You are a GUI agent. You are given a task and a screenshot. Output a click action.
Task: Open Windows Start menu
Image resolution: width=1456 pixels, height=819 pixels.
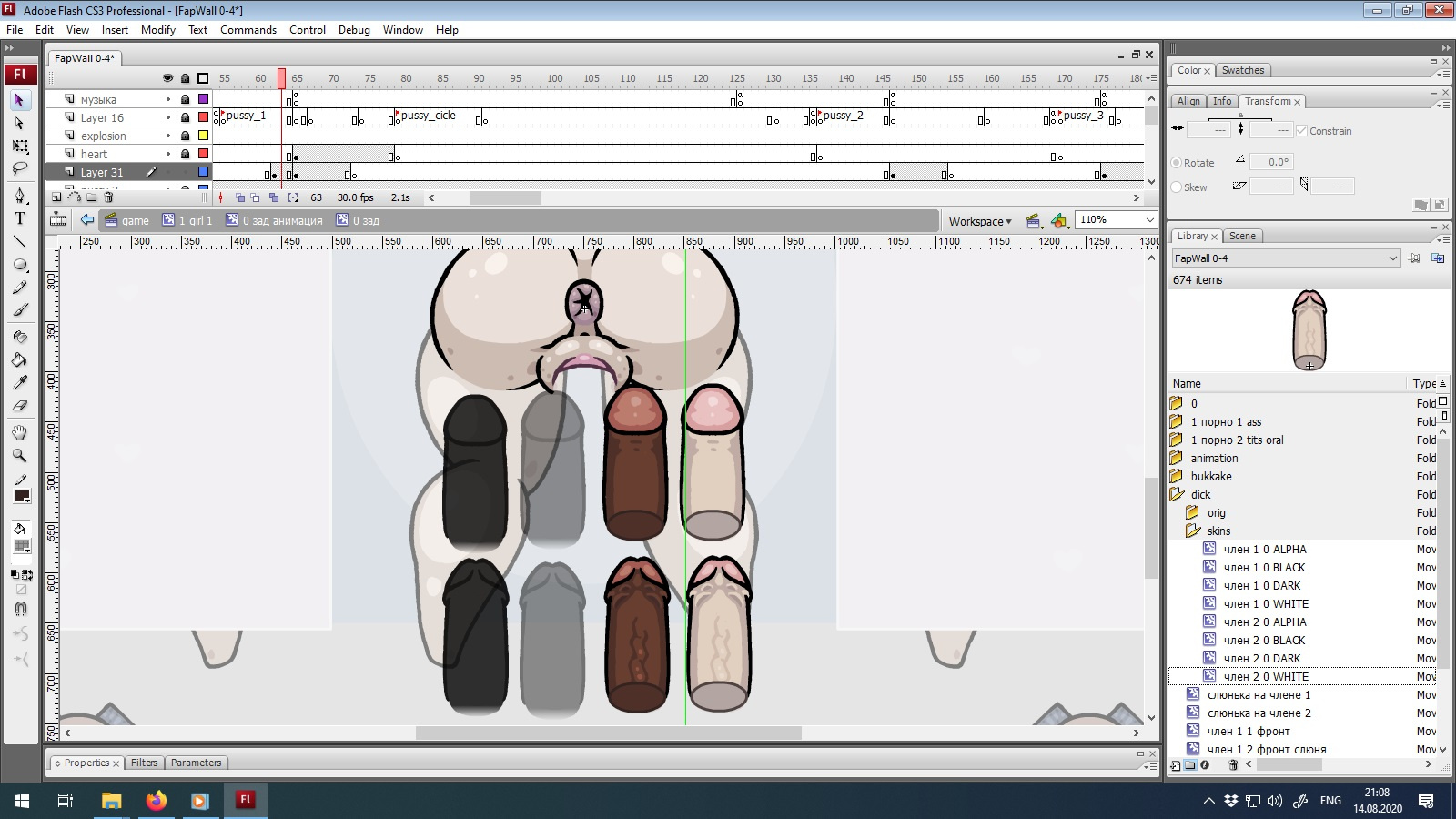[x=22, y=801]
